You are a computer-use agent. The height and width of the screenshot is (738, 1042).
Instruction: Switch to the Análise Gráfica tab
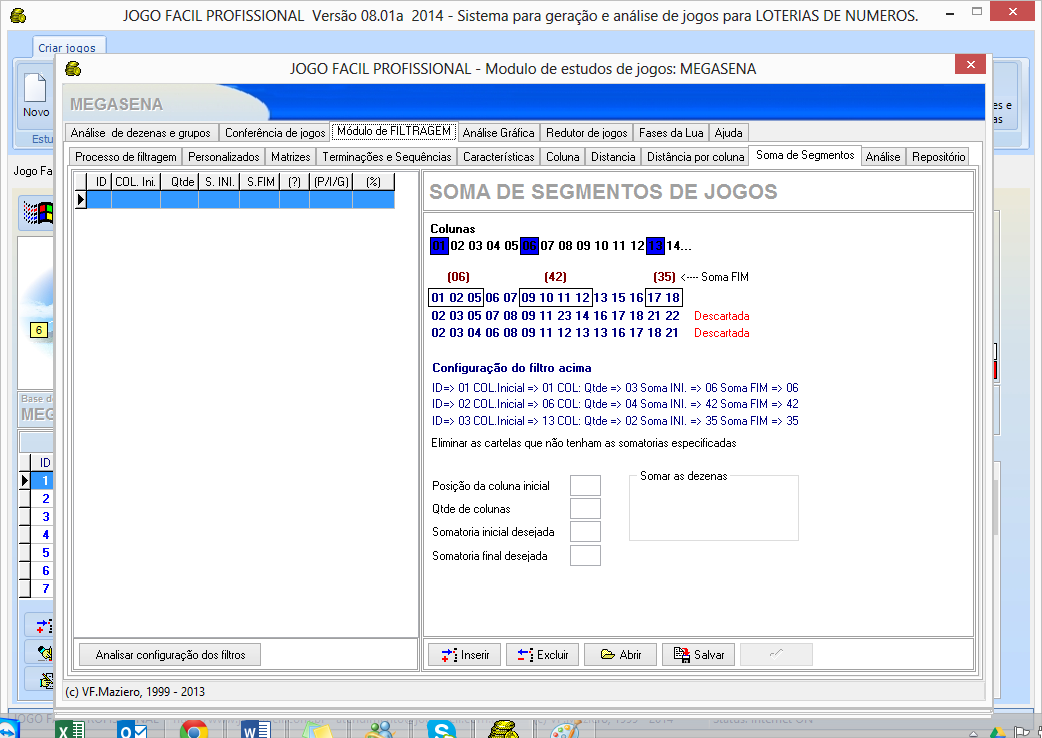(498, 132)
